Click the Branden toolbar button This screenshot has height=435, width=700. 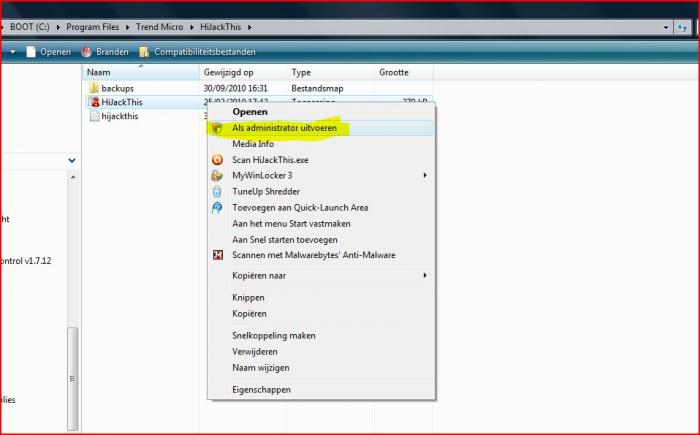[x=105, y=52]
